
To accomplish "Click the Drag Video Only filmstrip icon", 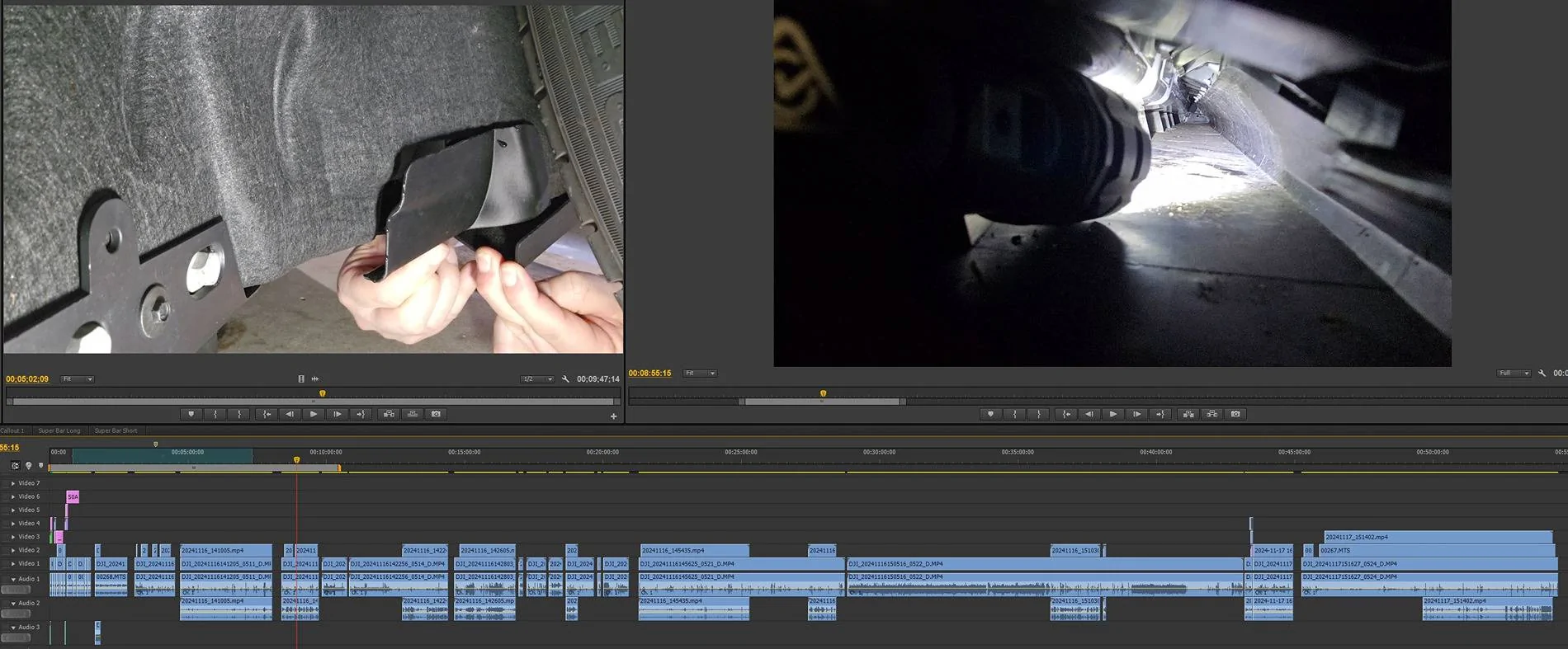I will (x=301, y=379).
